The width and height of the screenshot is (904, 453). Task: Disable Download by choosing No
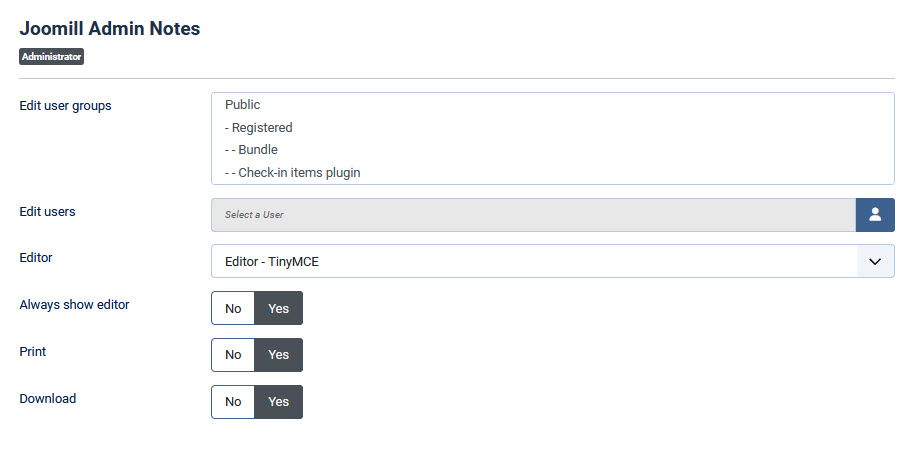pos(233,402)
